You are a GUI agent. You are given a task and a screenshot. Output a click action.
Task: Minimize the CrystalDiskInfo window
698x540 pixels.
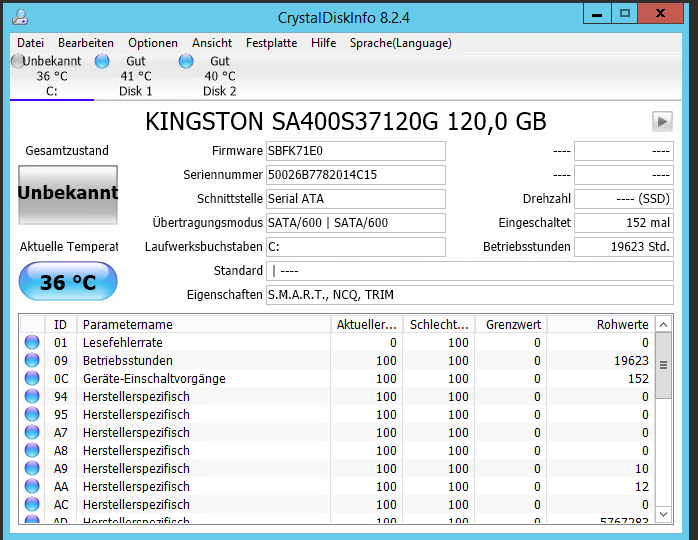point(597,14)
